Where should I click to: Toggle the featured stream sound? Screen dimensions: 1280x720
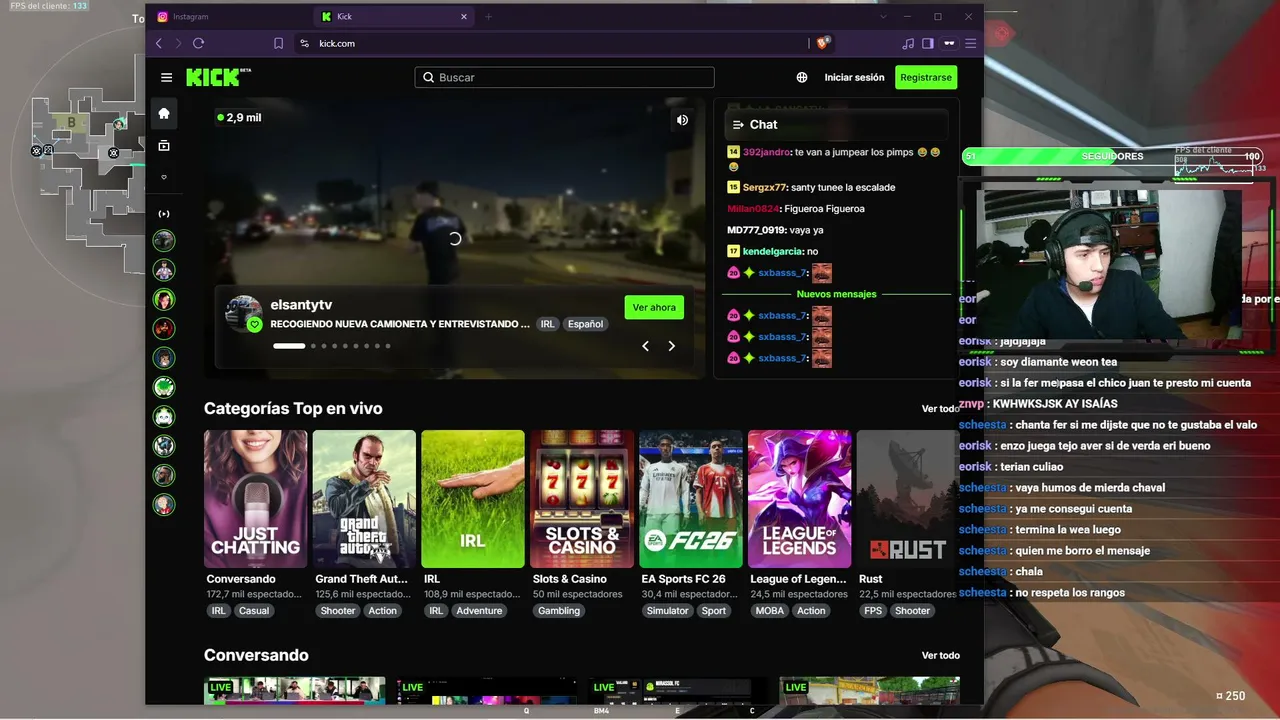[682, 120]
